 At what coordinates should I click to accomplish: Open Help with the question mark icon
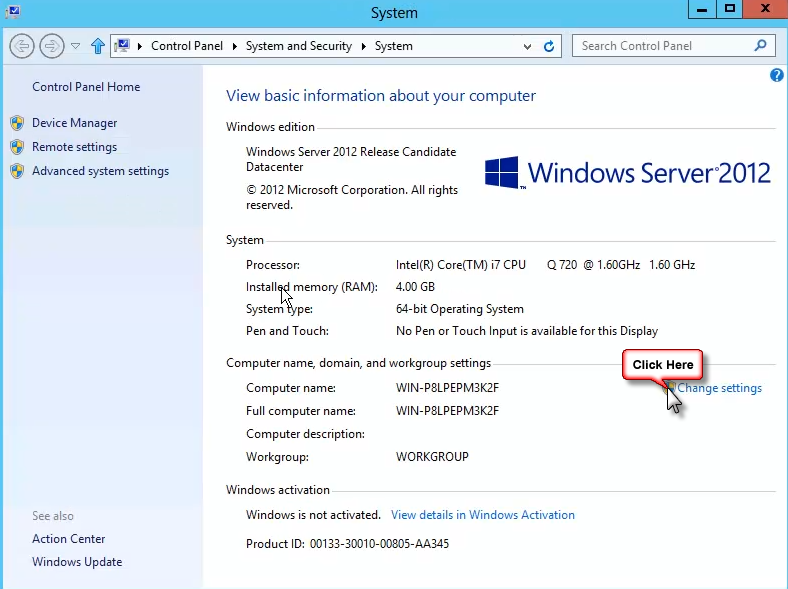776,75
